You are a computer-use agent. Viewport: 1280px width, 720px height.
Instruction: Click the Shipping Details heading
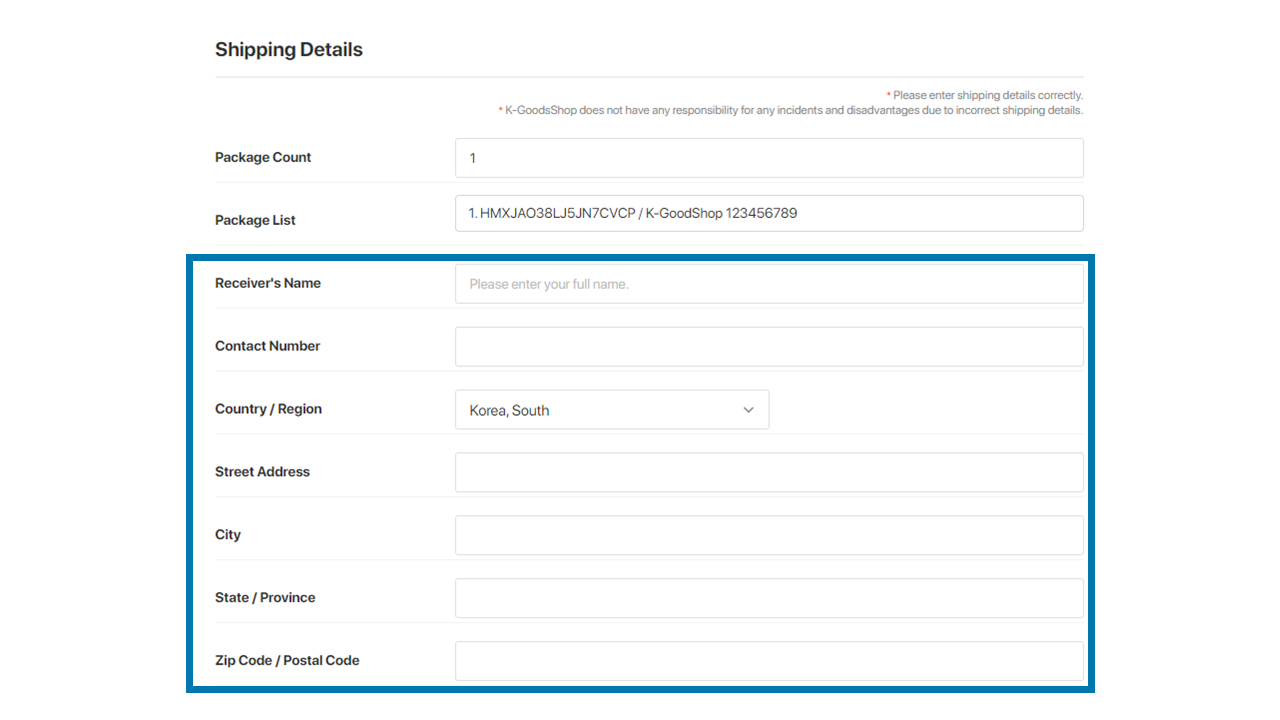[x=288, y=50]
